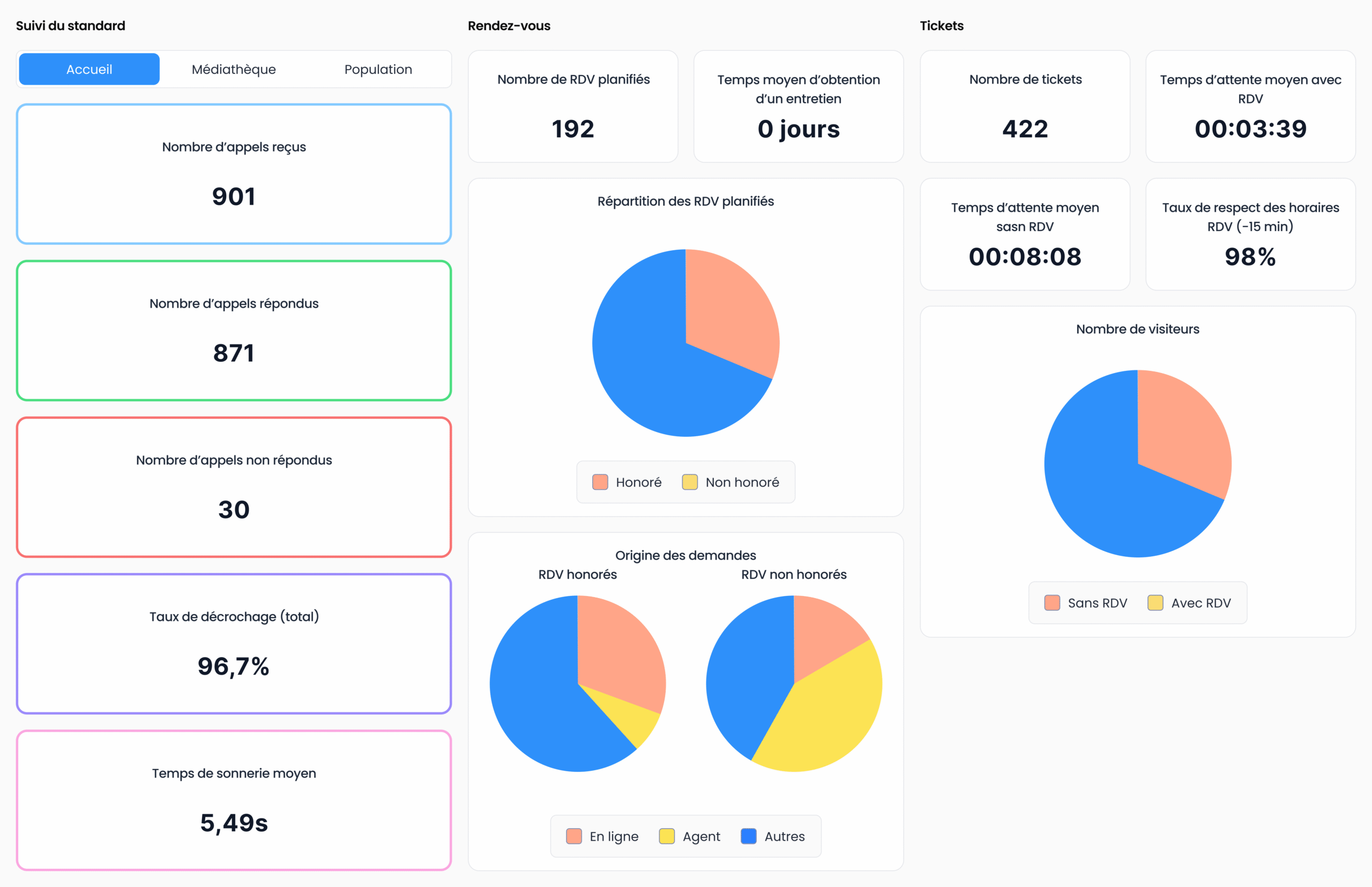Click the Répartition des RDV planifiés pie chart
1372x887 pixels.
pos(685,344)
